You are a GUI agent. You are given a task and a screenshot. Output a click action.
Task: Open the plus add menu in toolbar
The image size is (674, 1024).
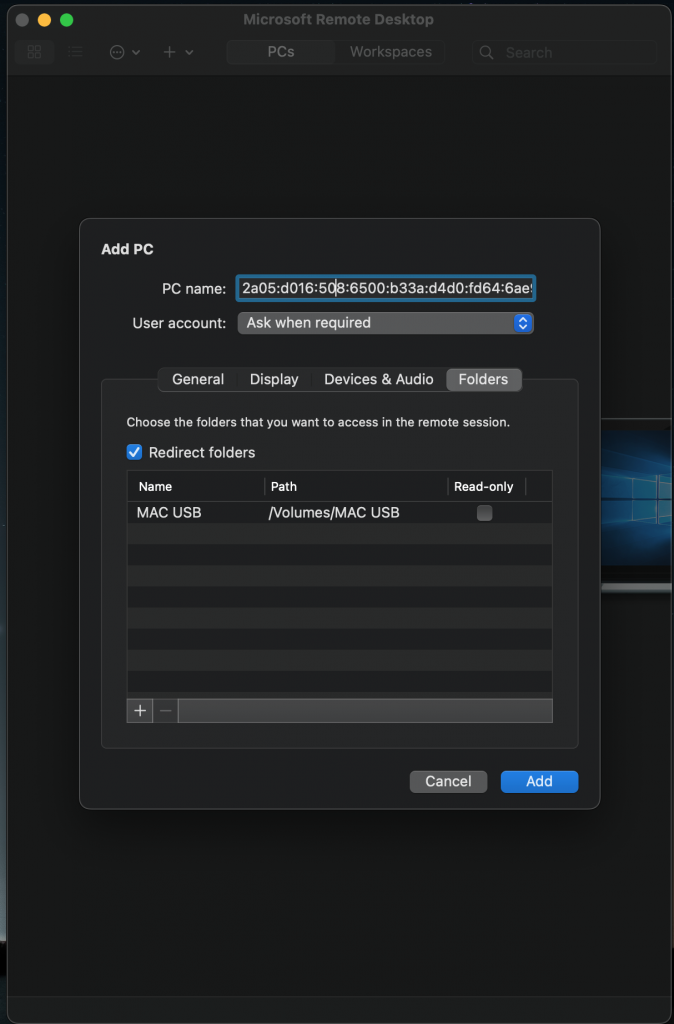point(178,52)
